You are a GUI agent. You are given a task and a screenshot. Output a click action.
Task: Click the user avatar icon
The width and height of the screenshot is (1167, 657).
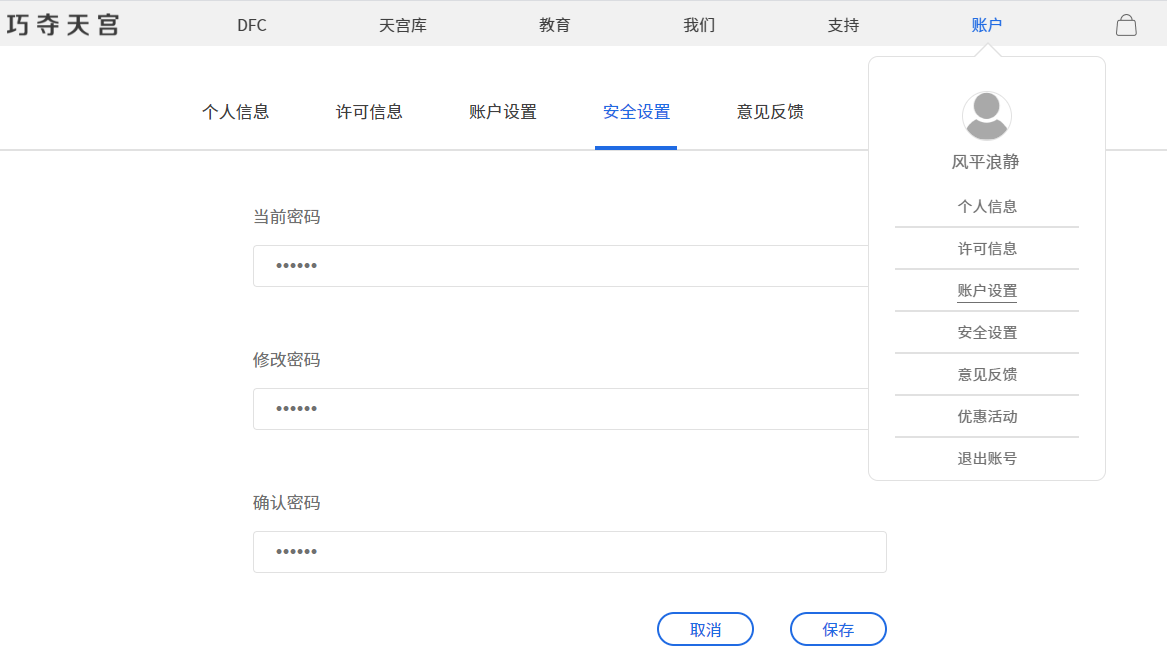[x=986, y=116]
